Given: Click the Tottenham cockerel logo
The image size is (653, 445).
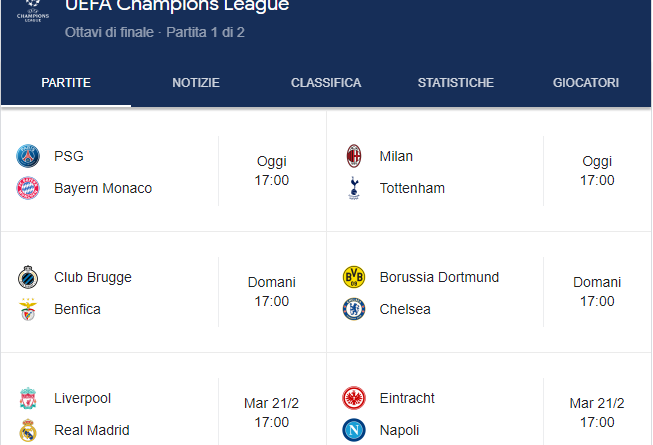Looking at the screenshot, I should [354, 188].
